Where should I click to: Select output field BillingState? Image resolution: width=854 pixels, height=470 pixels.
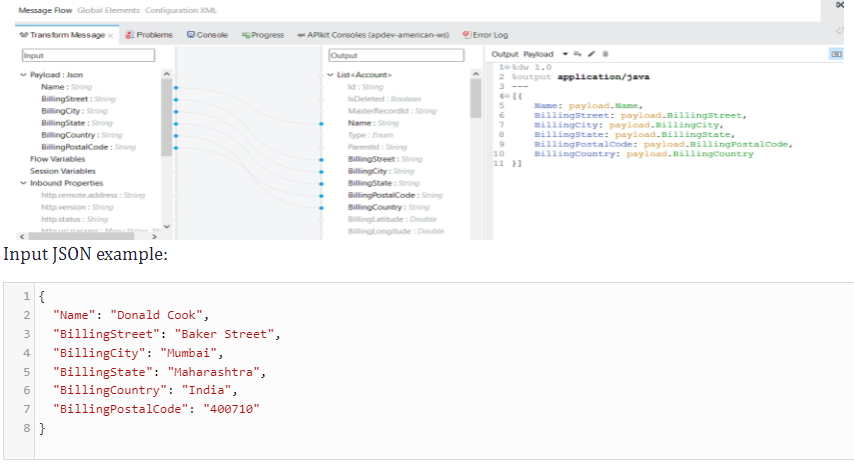[383, 183]
